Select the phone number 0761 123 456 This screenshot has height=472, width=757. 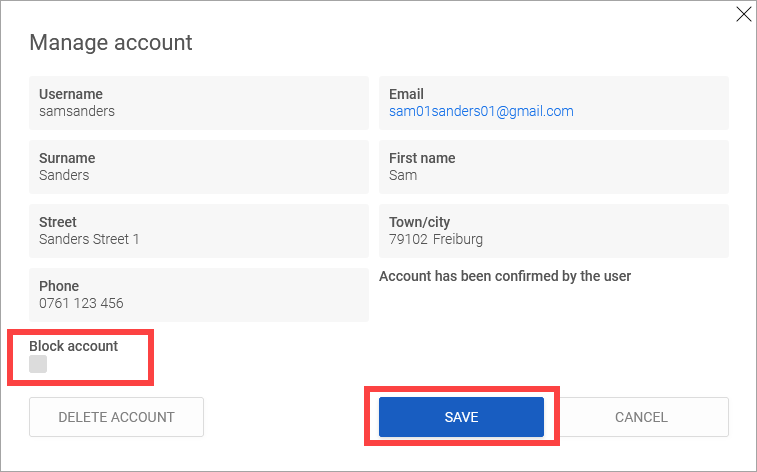81,303
